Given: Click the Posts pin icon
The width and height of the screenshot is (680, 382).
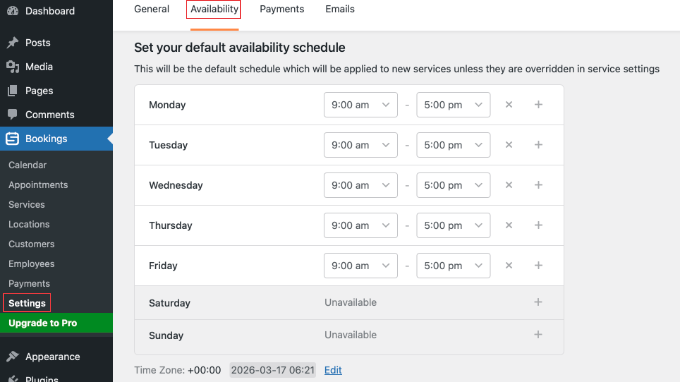Looking at the screenshot, I should (x=13, y=42).
